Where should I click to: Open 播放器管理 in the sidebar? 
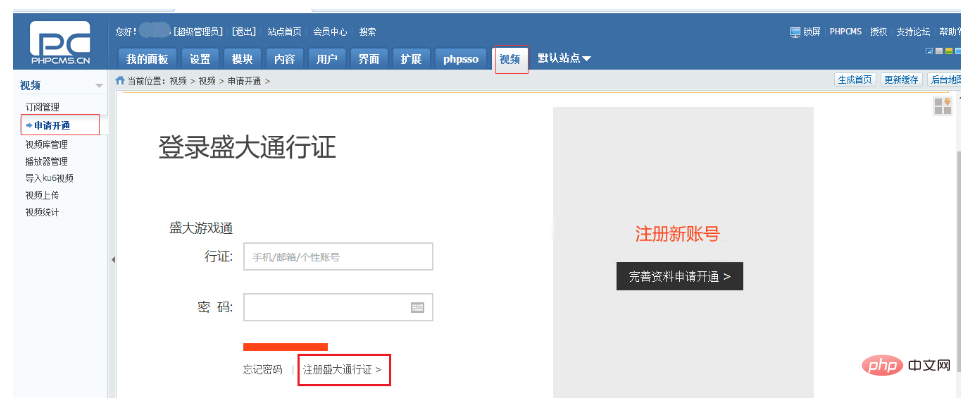click(x=47, y=161)
